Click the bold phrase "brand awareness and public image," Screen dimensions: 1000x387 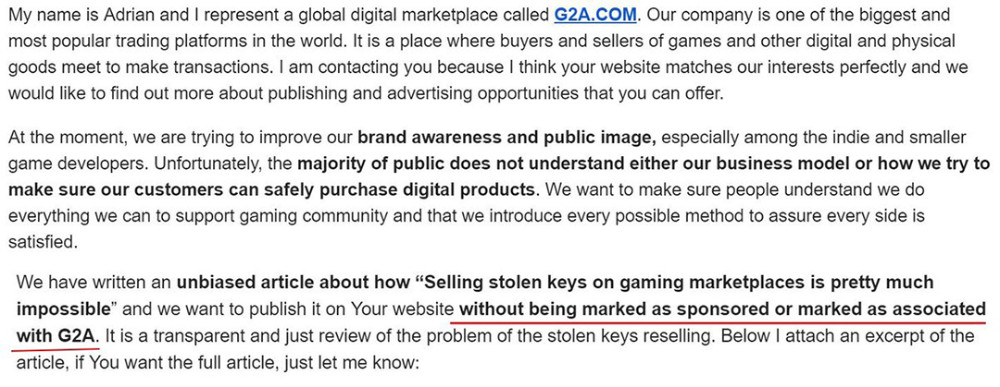click(506, 137)
